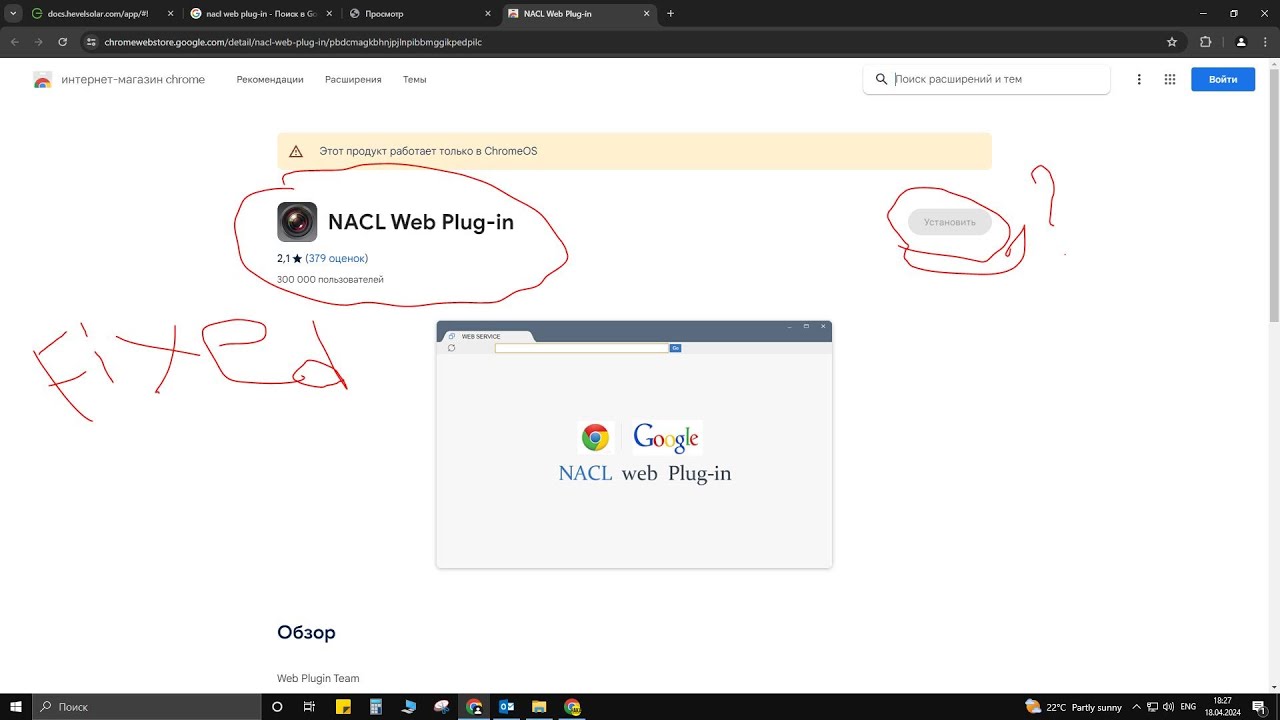This screenshot has height=720, width=1280.
Task: Open the Chrome three-dot menu
Action: (x=1265, y=42)
